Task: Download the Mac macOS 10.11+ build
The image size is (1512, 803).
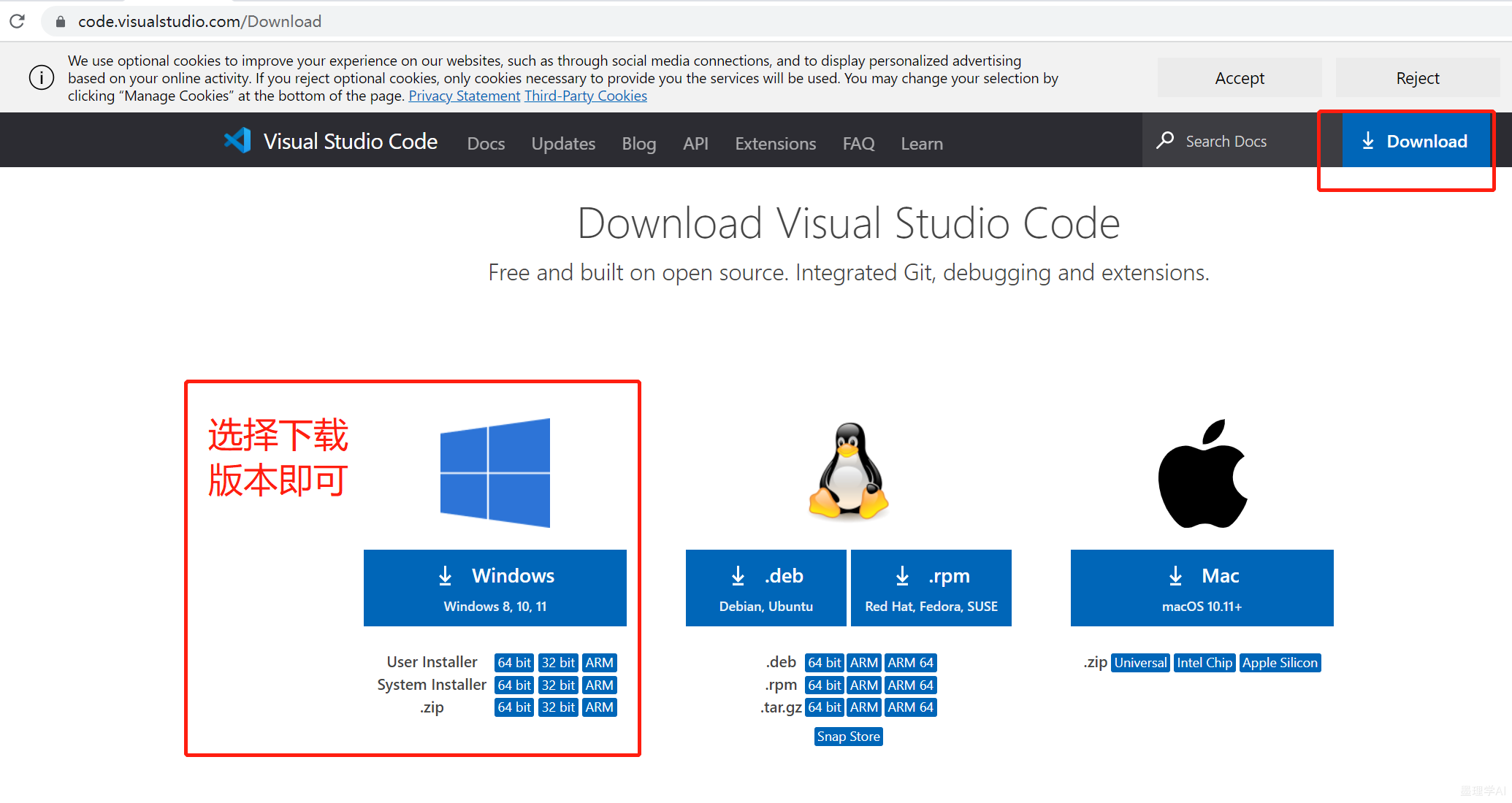Action: [1202, 588]
